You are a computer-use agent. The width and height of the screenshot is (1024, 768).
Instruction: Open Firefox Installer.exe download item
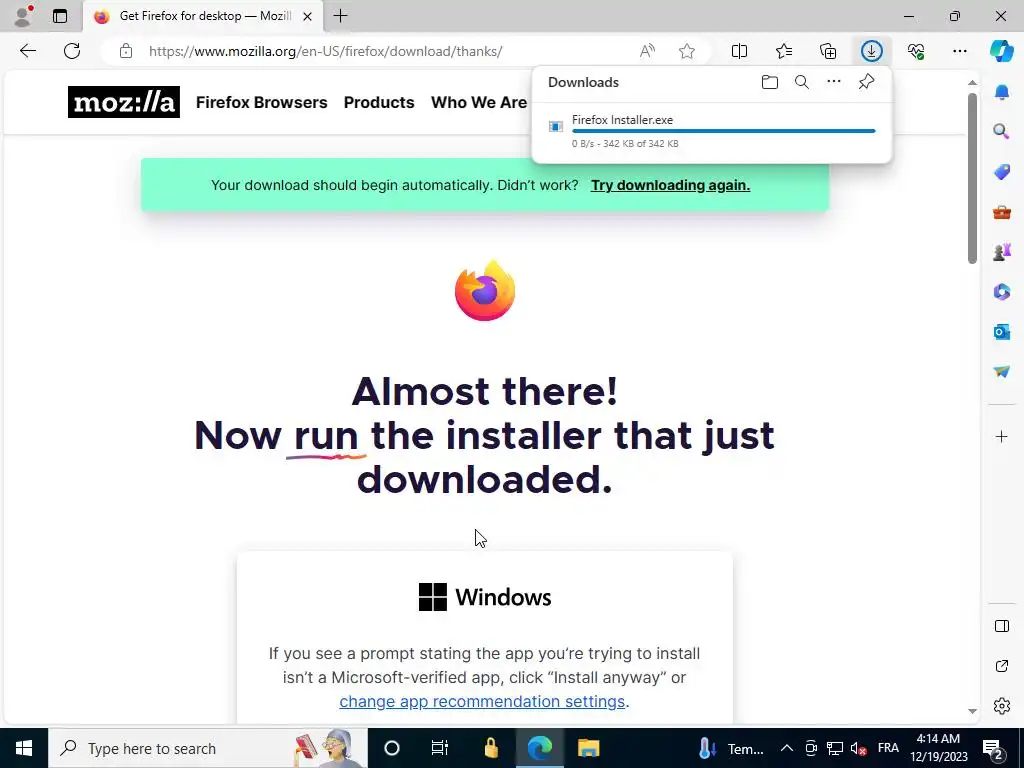click(711, 131)
